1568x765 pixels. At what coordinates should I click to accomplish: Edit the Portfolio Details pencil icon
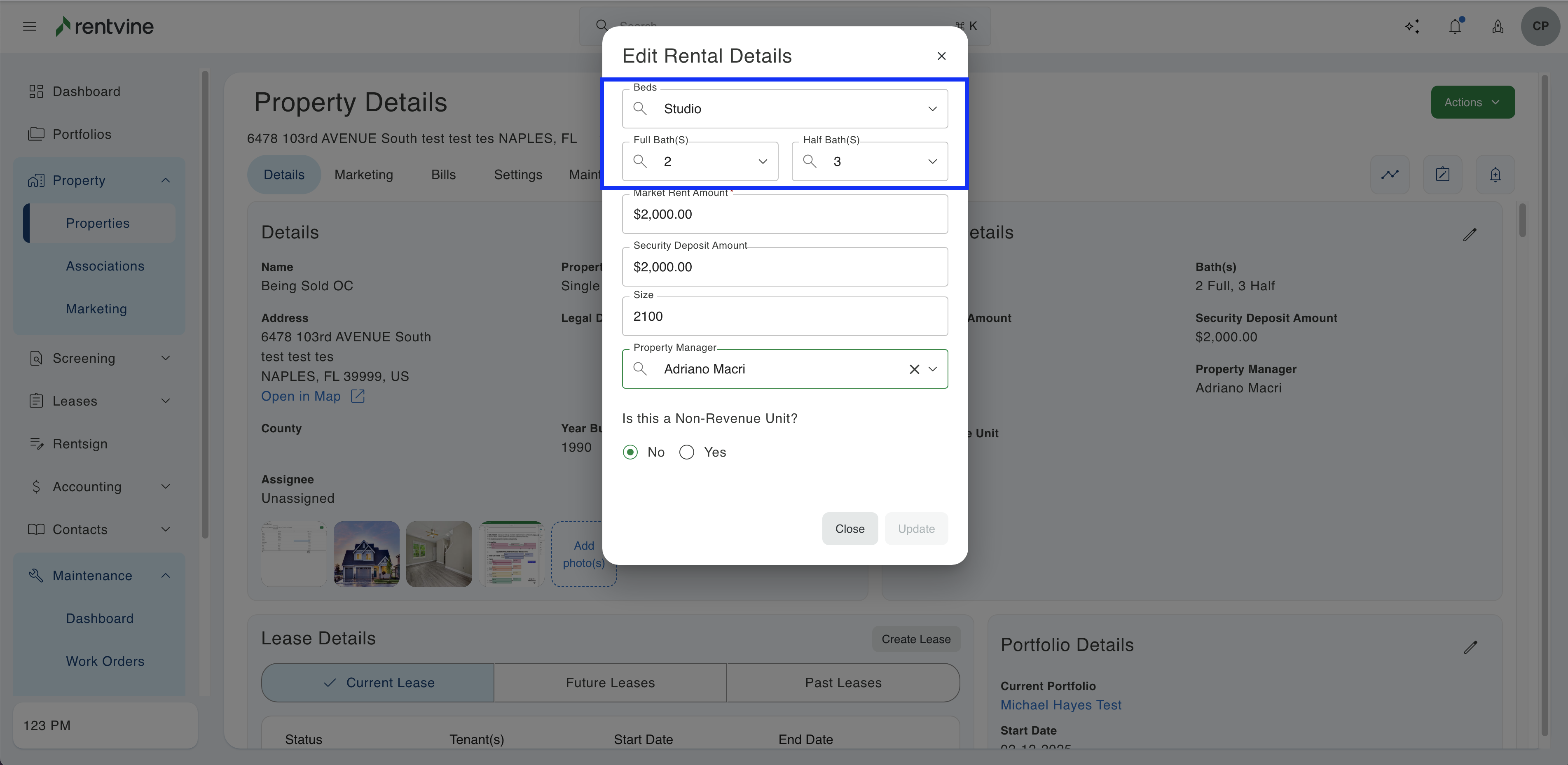coord(1470,647)
